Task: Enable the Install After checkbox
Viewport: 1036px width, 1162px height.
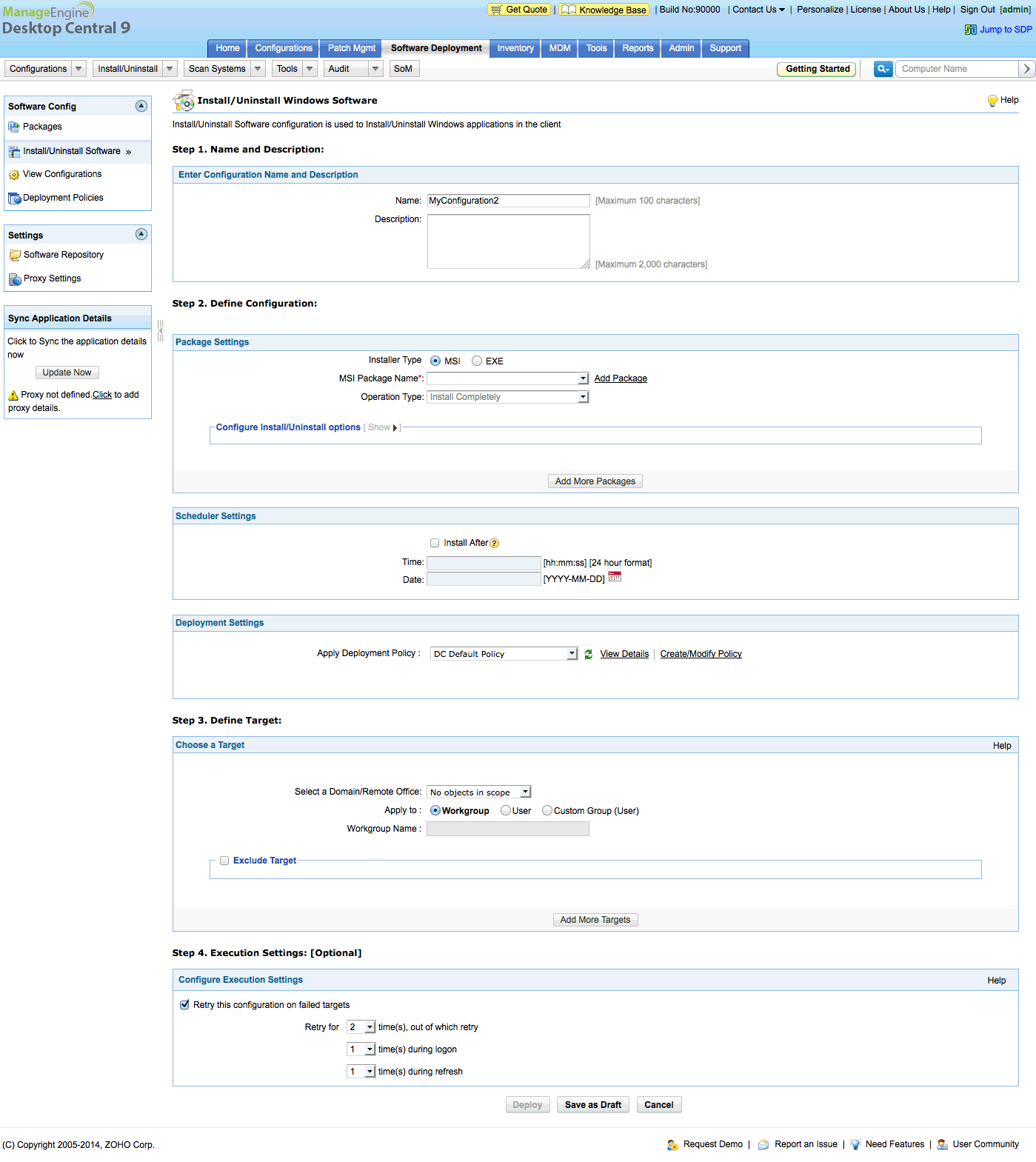Action: [x=435, y=543]
